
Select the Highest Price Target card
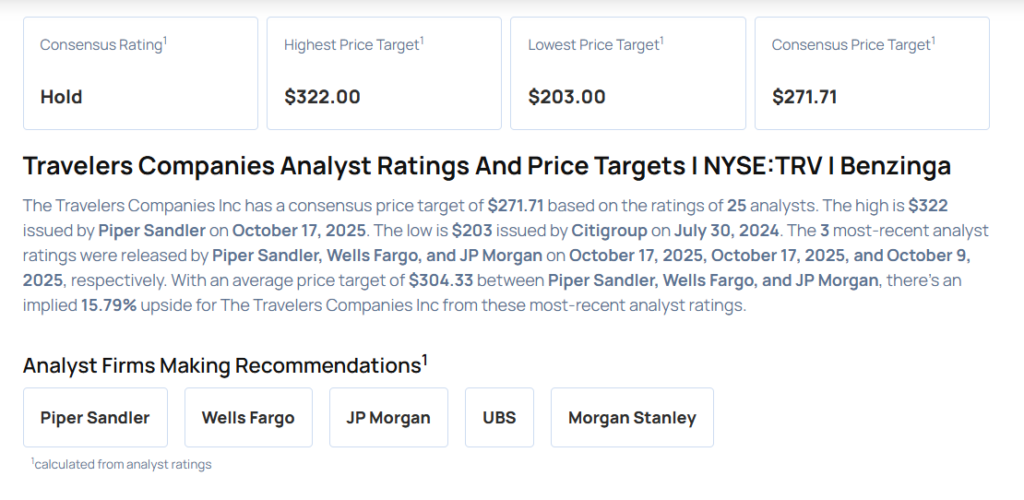(x=383, y=73)
